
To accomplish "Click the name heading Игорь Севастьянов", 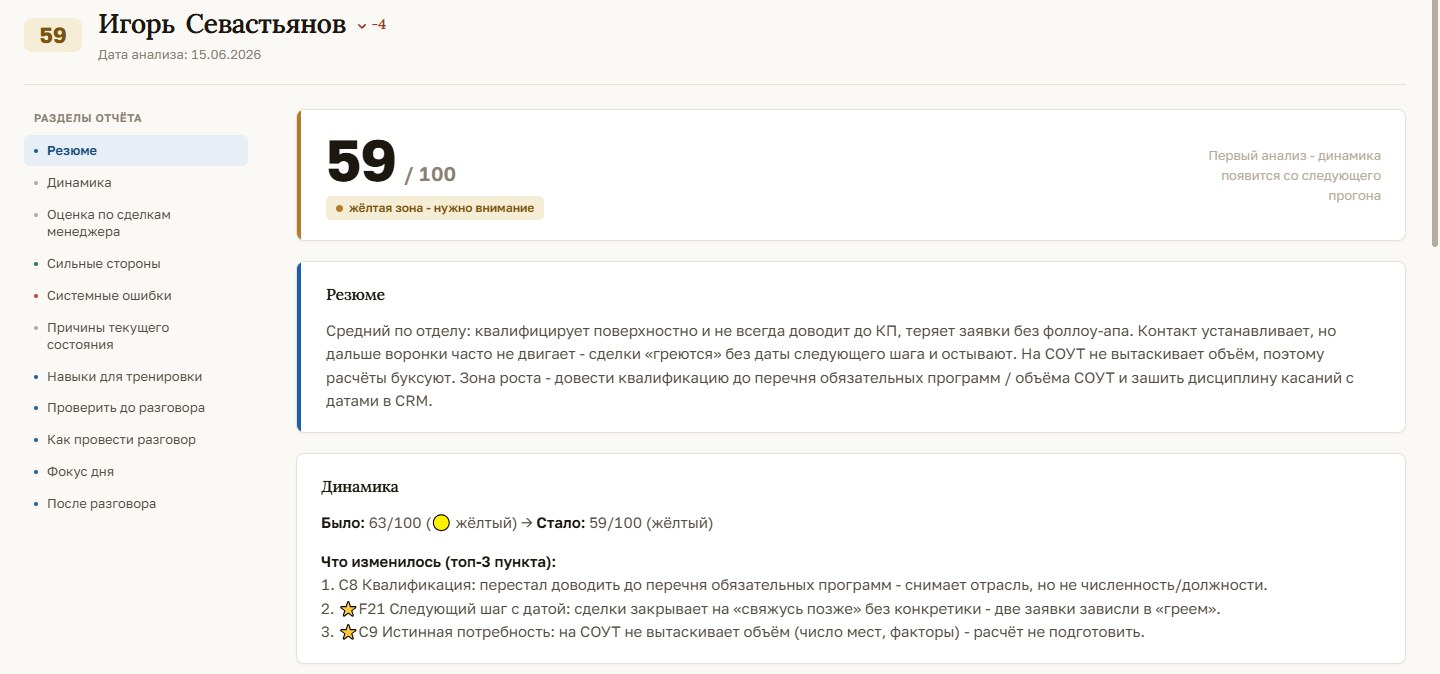I will pos(222,25).
